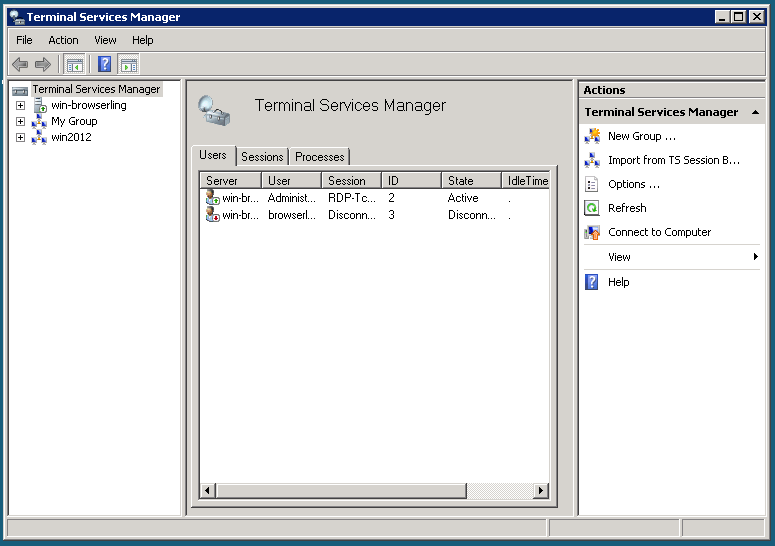Expand the My Group tree node

(20, 122)
